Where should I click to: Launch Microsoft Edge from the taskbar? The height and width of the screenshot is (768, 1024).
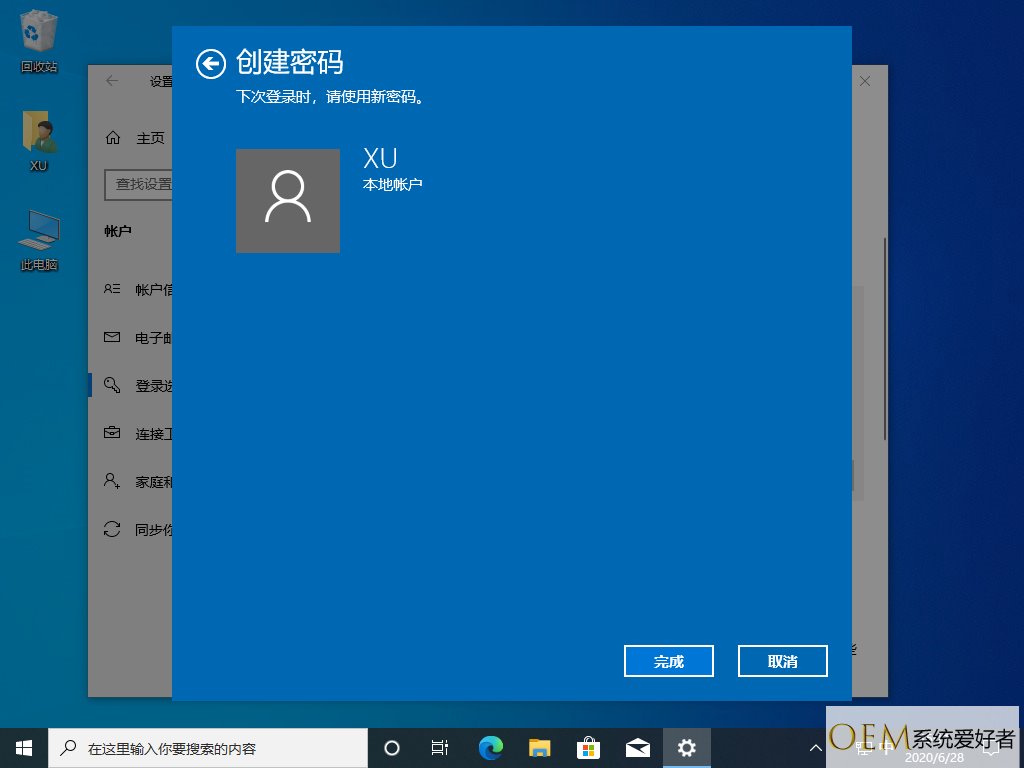click(490, 747)
